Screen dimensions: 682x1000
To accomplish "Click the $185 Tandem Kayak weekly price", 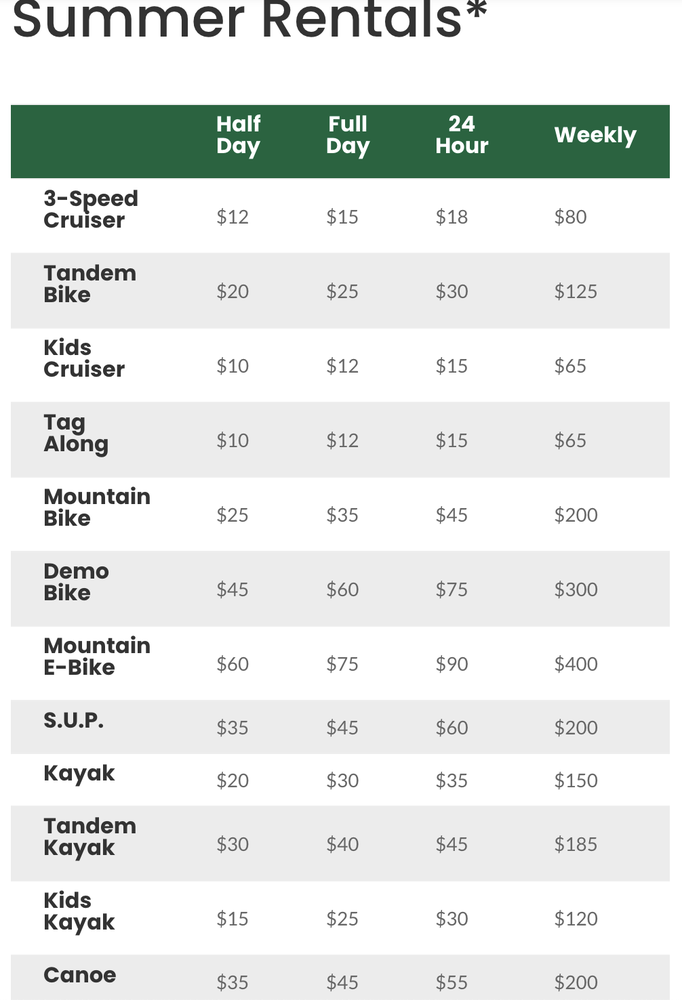I will click(575, 844).
